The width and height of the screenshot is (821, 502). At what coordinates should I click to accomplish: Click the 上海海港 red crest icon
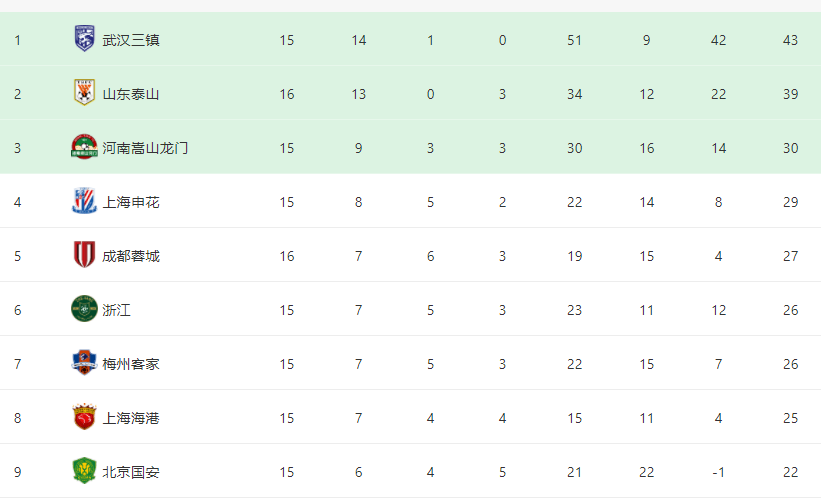(x=84, y=417)
